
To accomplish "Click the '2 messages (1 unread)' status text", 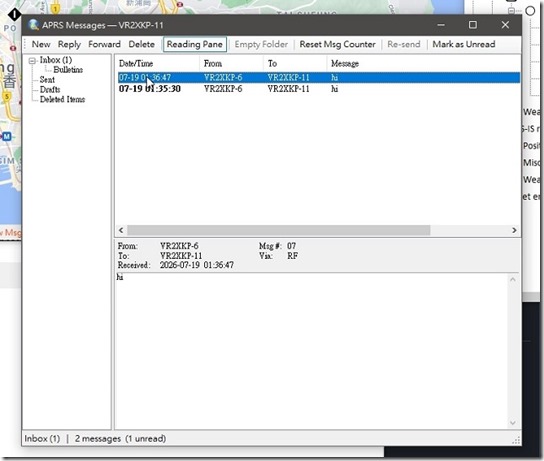I will [120, 439].
